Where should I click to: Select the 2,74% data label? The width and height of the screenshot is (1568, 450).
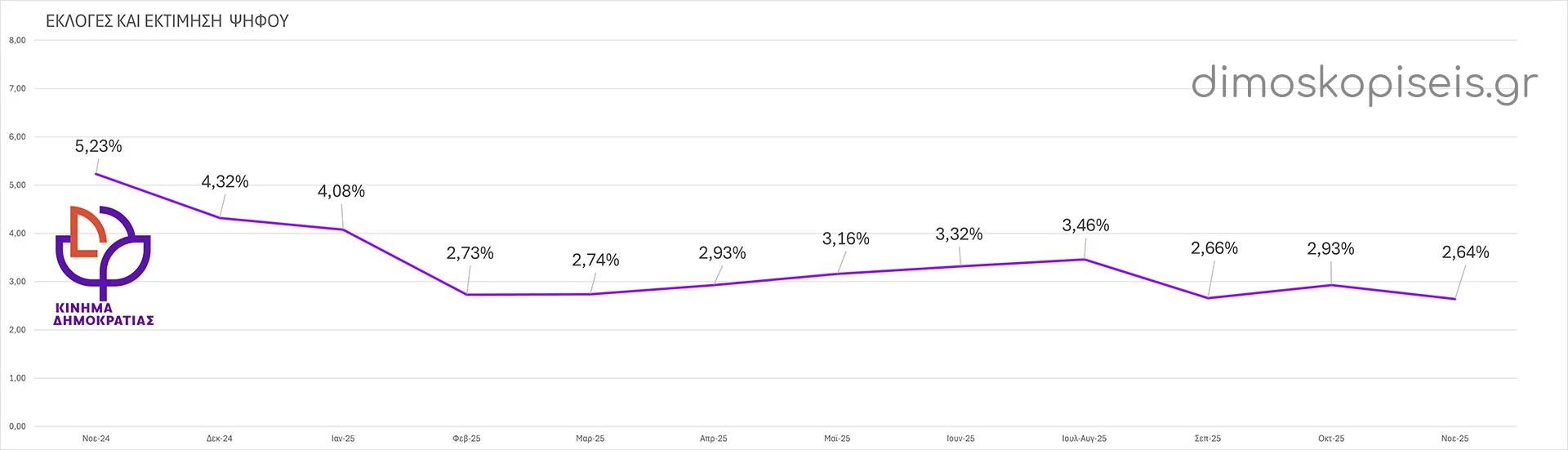[595, 260]
